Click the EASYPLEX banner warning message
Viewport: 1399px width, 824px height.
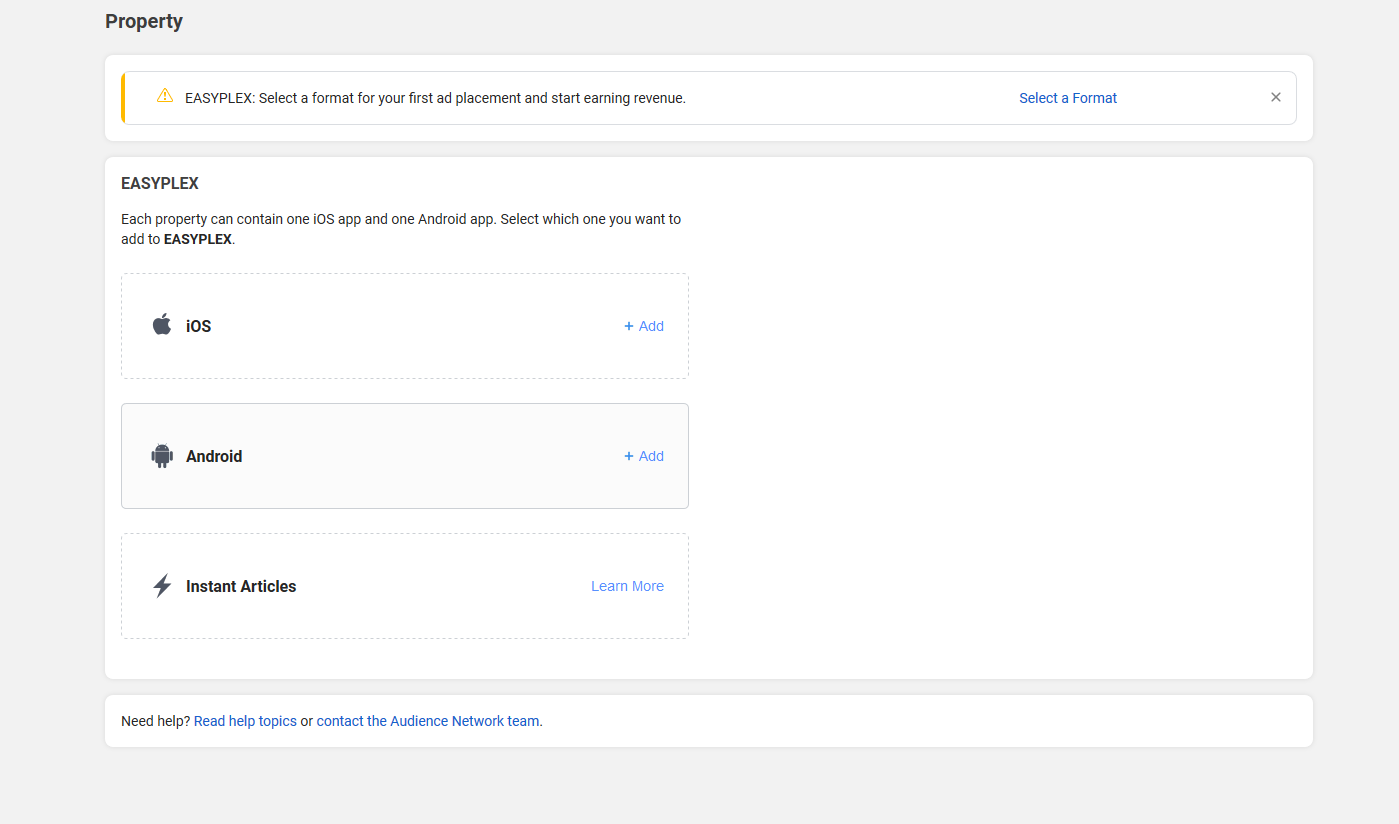tap(435, 97)
